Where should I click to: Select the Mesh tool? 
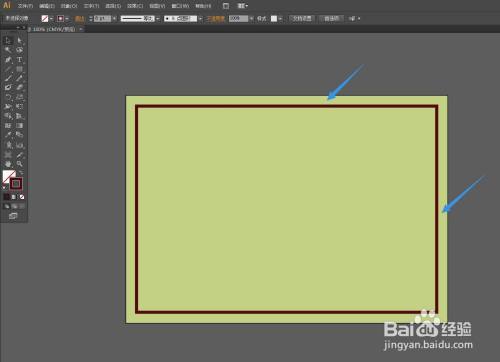click(8, 126)
